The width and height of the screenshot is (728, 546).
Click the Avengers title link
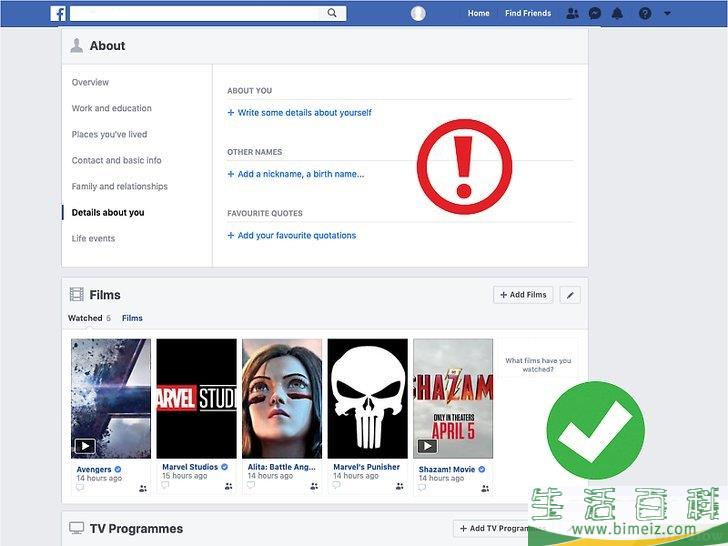[x=94, y=469]
